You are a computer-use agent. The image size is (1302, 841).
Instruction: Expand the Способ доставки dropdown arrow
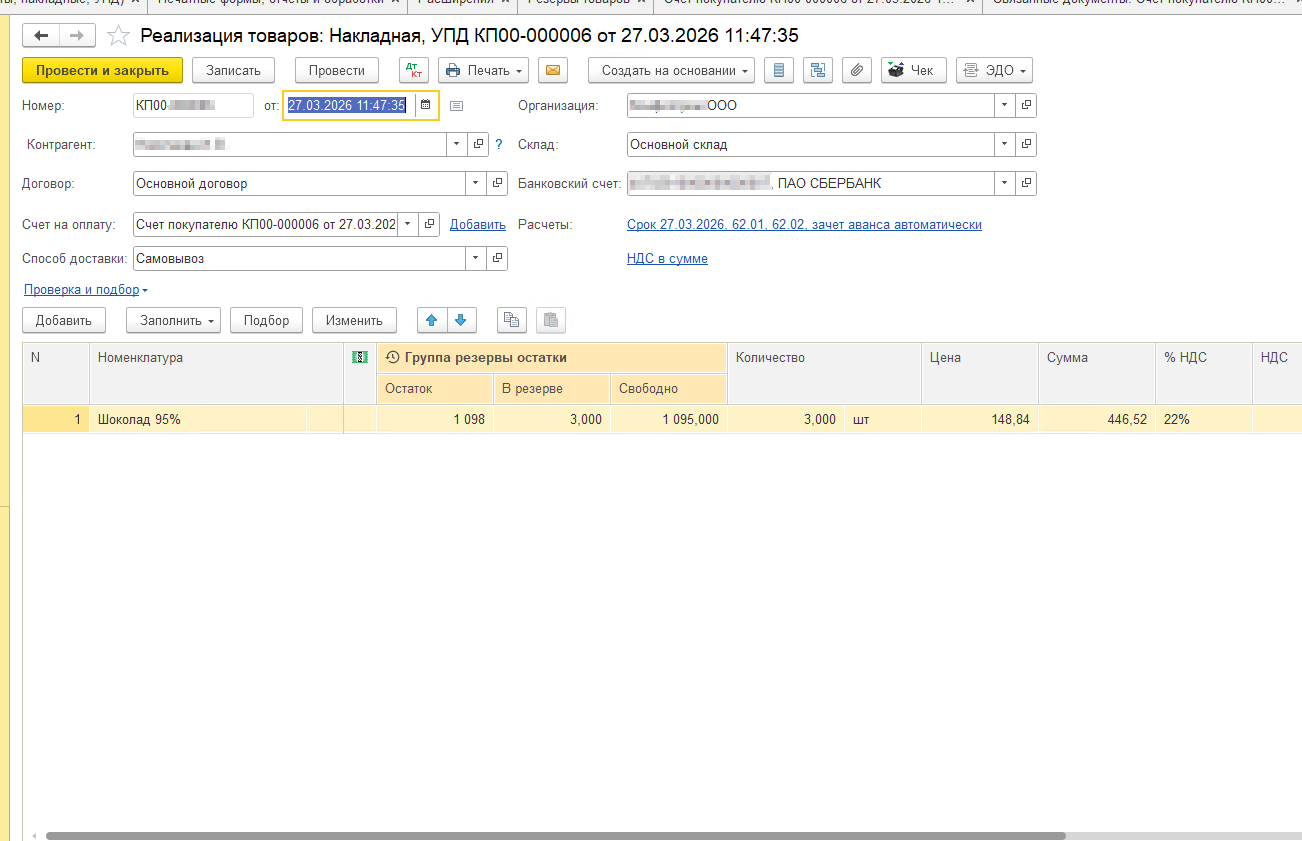pos(476,258)
